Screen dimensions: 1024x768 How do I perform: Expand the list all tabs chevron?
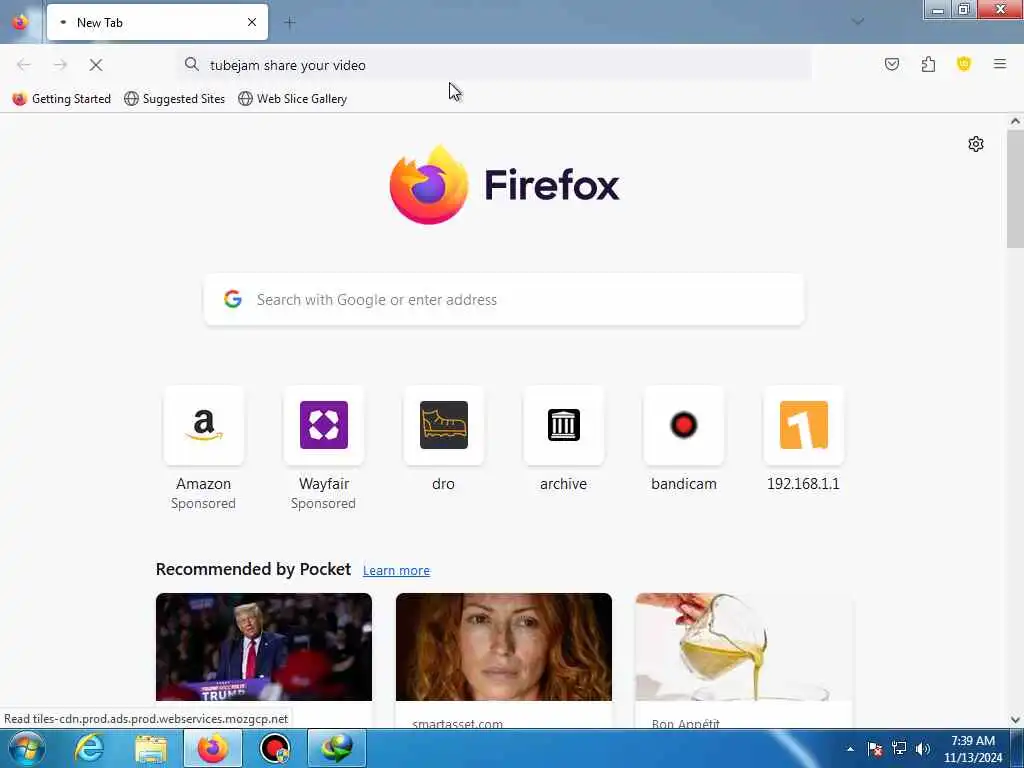858,22
